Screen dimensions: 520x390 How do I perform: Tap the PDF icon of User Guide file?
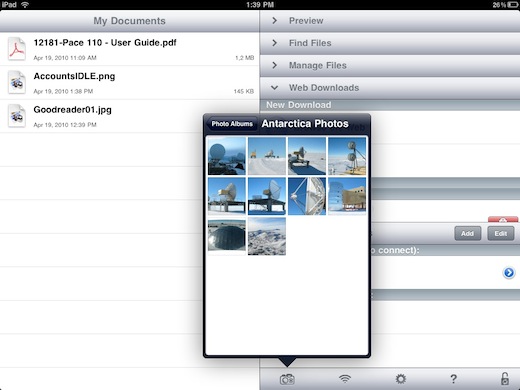tap(17, 49)
